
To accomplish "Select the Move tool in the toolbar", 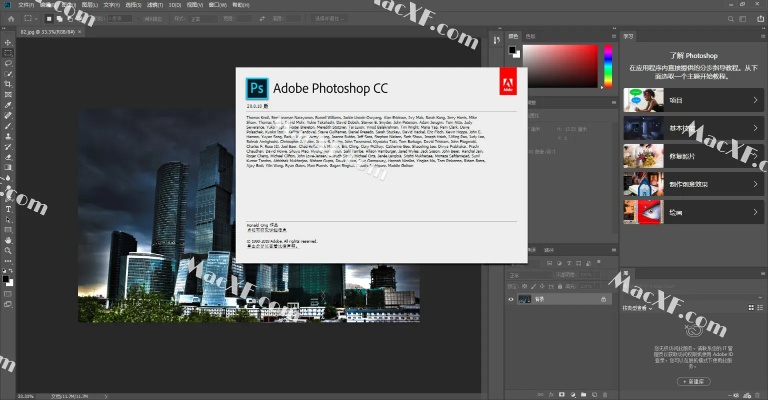I will (x=8, y=42).
